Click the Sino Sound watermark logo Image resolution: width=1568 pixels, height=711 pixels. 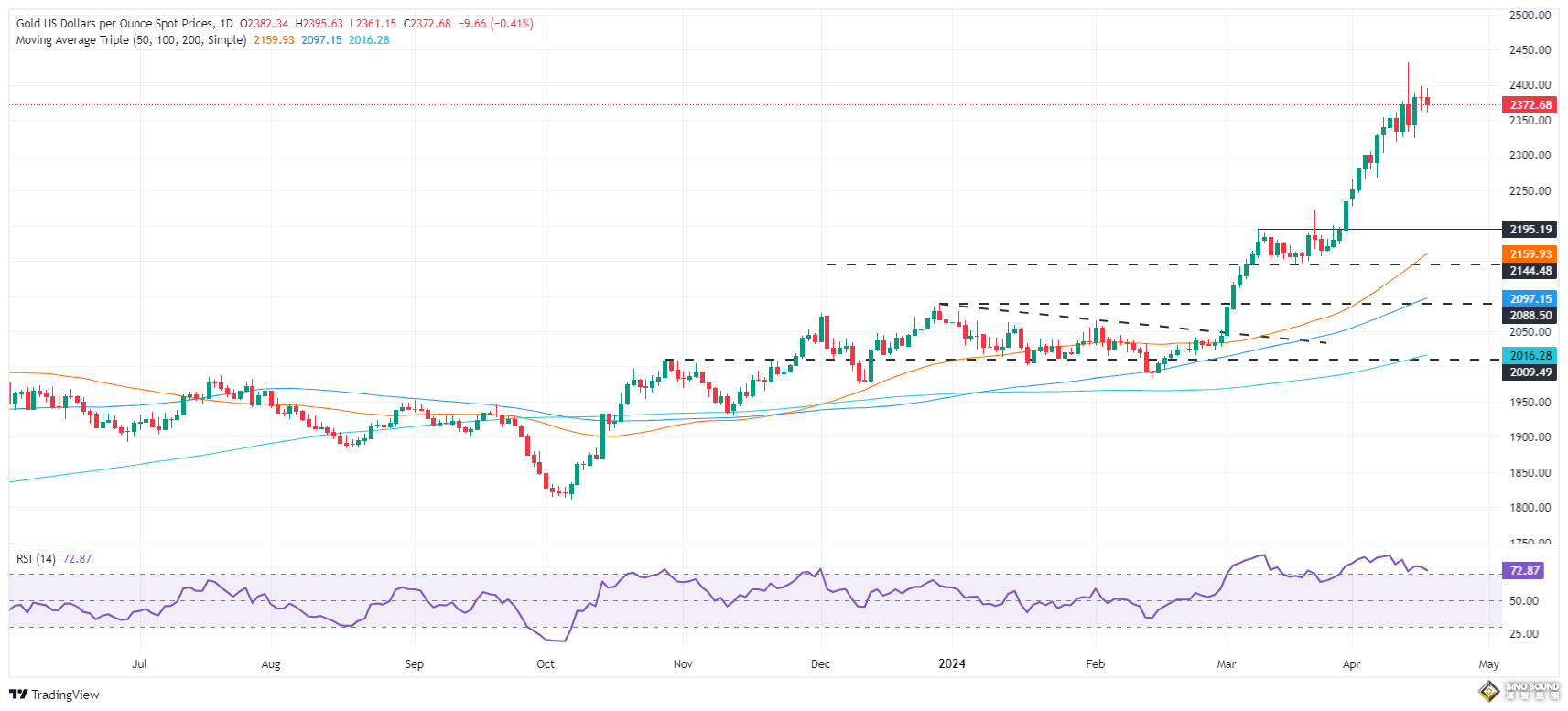click(1524, 690)
